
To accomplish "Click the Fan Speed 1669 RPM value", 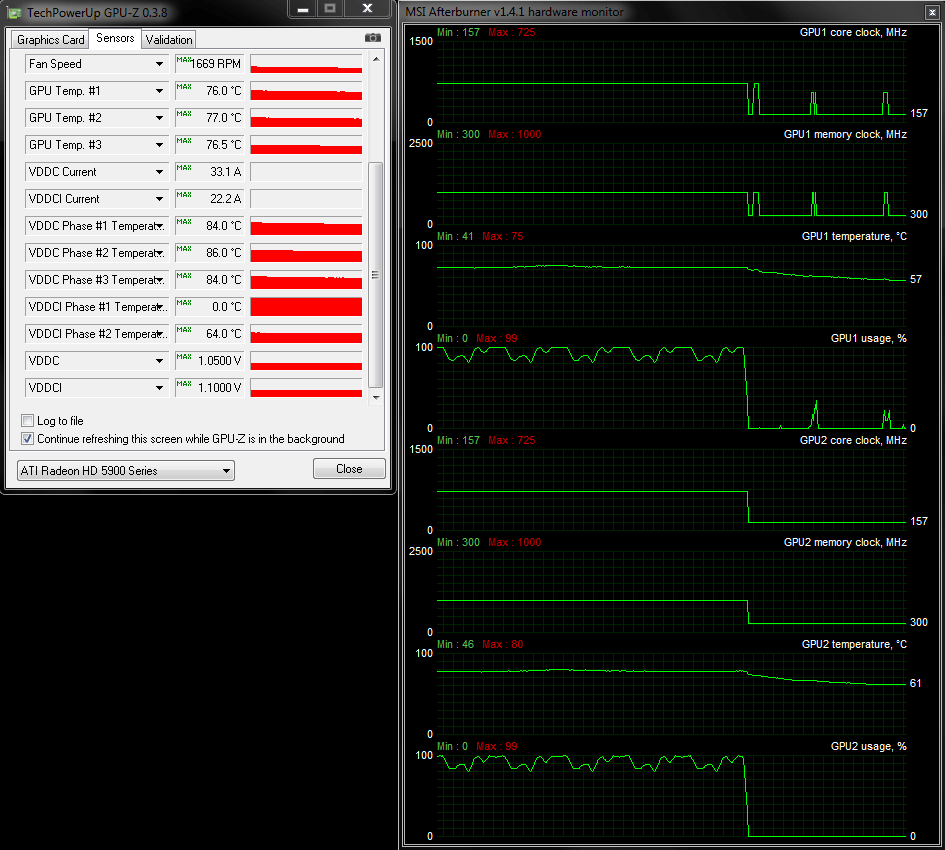I will (x=210, y=64).
